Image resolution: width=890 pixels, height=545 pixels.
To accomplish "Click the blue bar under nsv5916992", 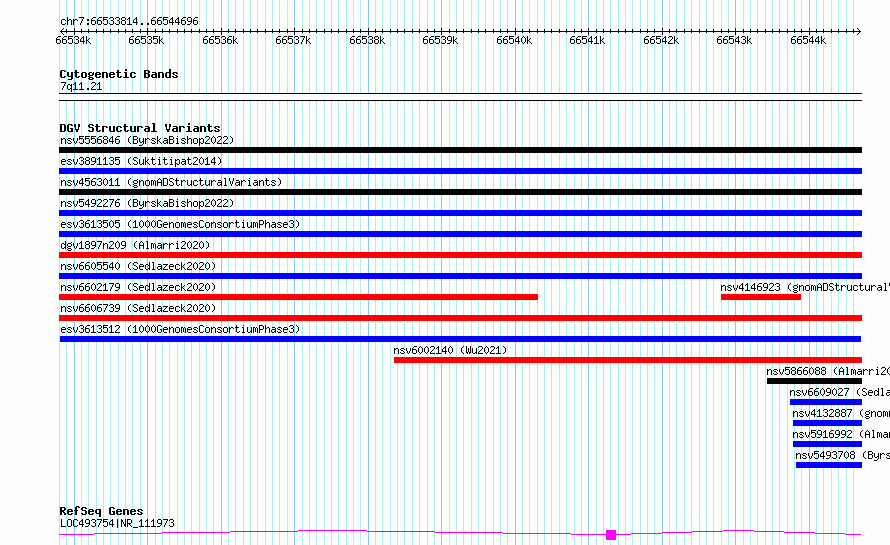I will coord(828,444).
